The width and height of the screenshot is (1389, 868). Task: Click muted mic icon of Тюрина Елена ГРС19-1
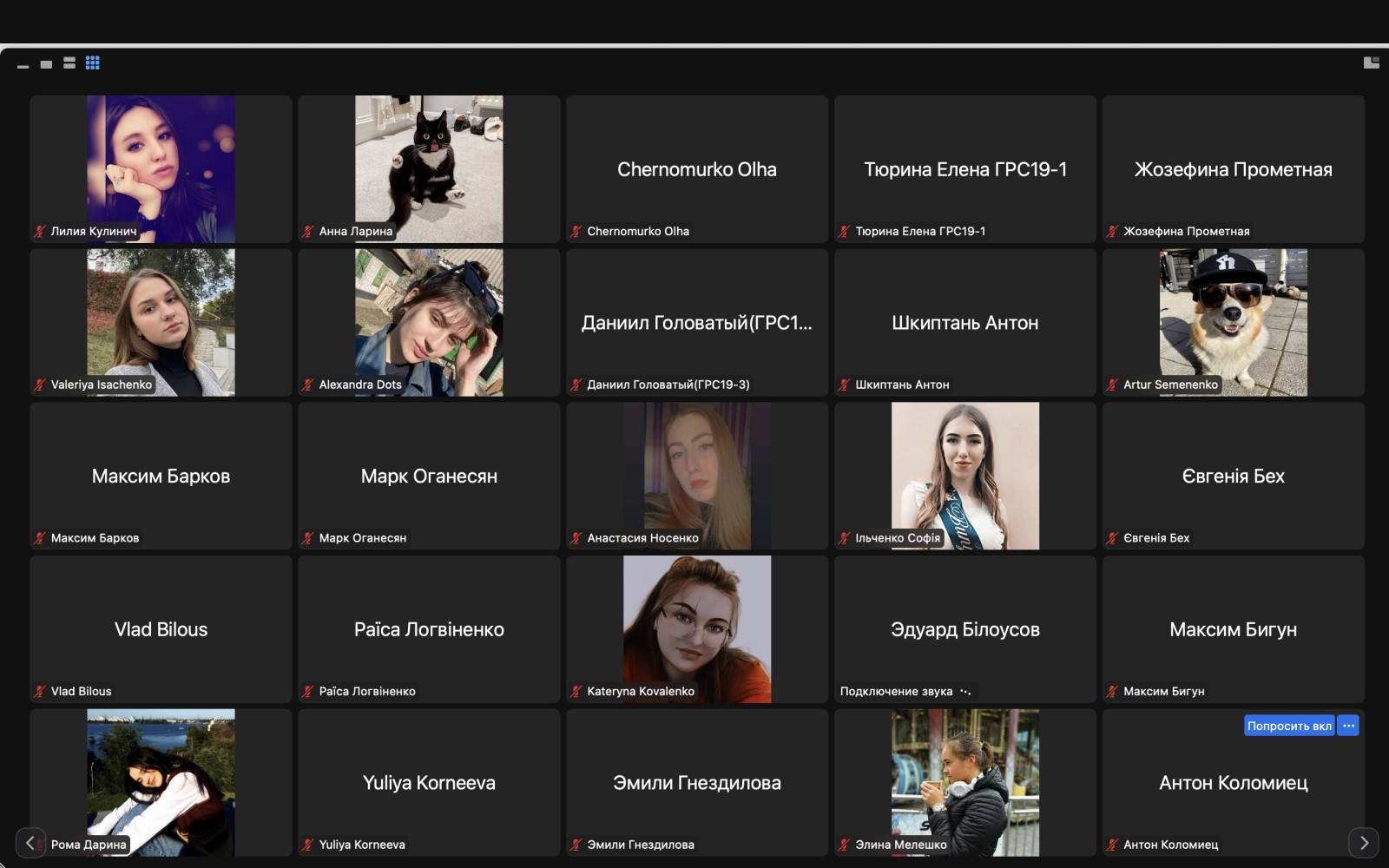[x=845, y=231]
